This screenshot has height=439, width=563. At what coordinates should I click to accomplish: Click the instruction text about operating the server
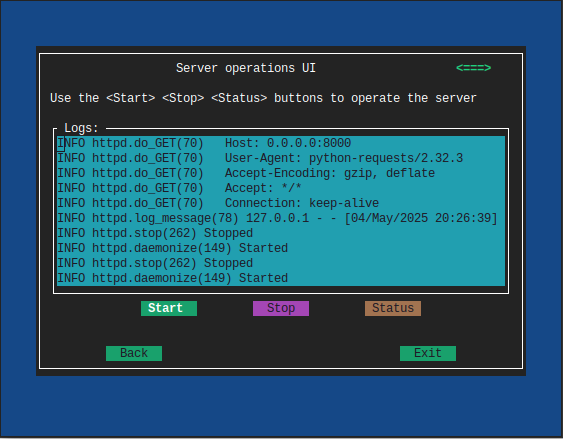point(263,98)
